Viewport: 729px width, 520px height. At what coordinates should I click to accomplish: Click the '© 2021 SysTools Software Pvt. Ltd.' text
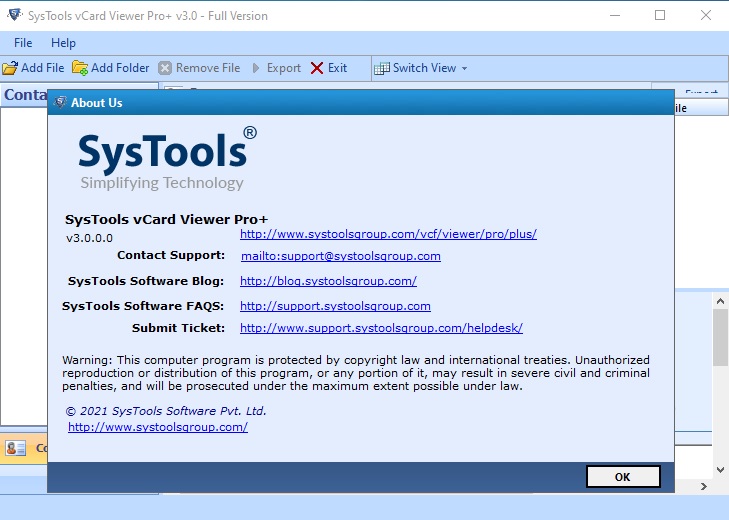166,411
